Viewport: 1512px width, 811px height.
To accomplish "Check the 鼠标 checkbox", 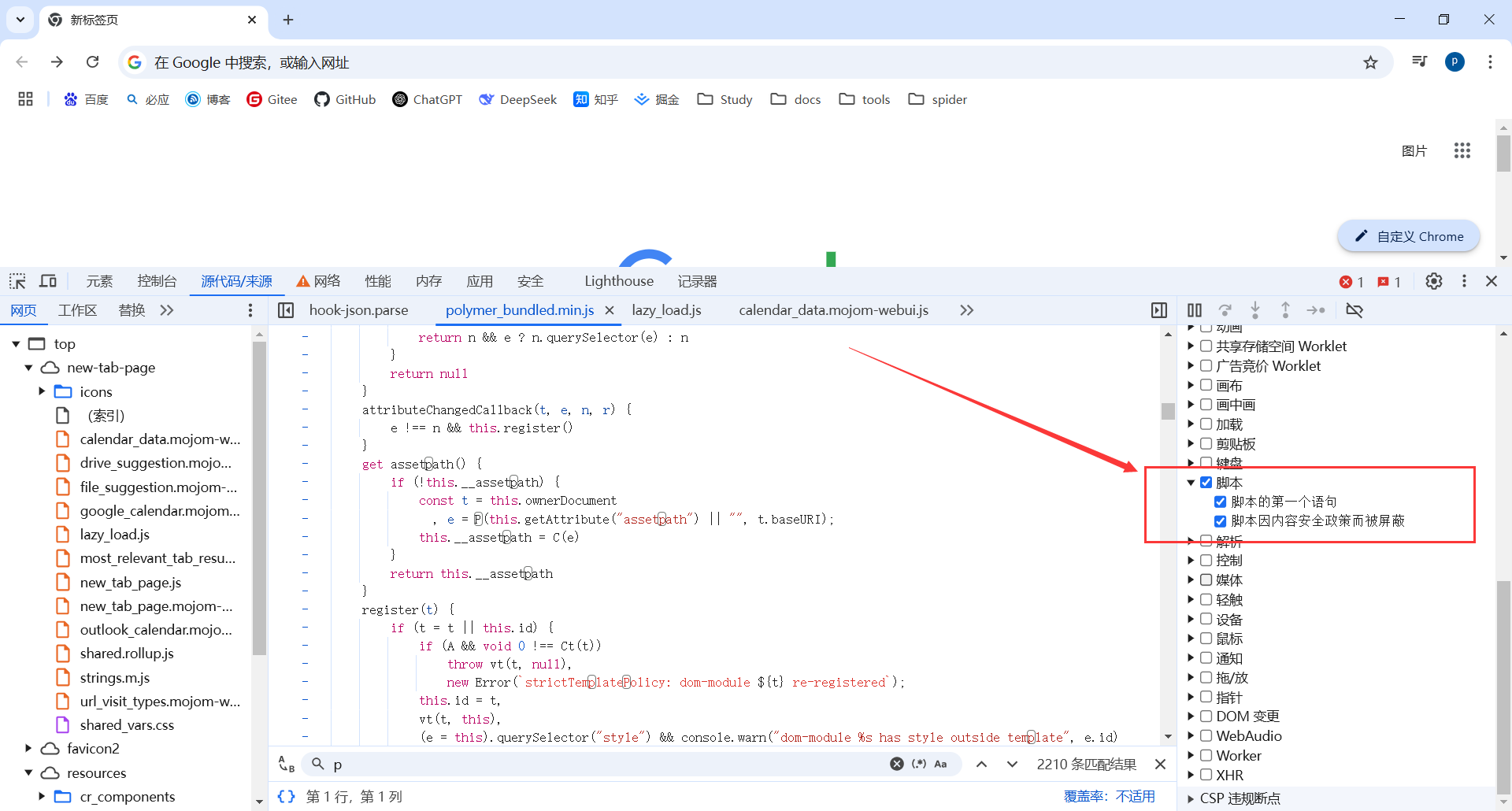I will point(1206,639).
